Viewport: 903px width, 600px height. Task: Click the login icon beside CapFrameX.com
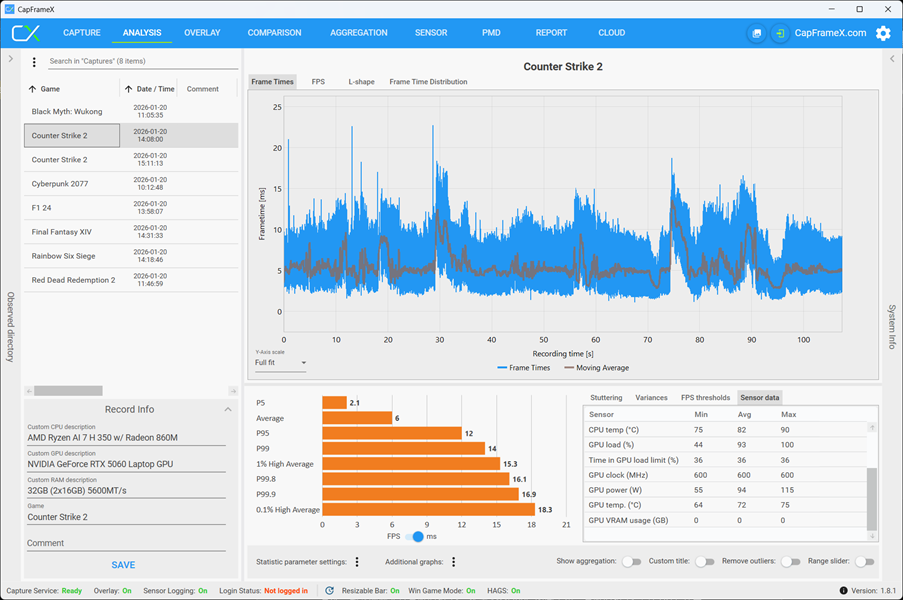[x=780, y=33]
